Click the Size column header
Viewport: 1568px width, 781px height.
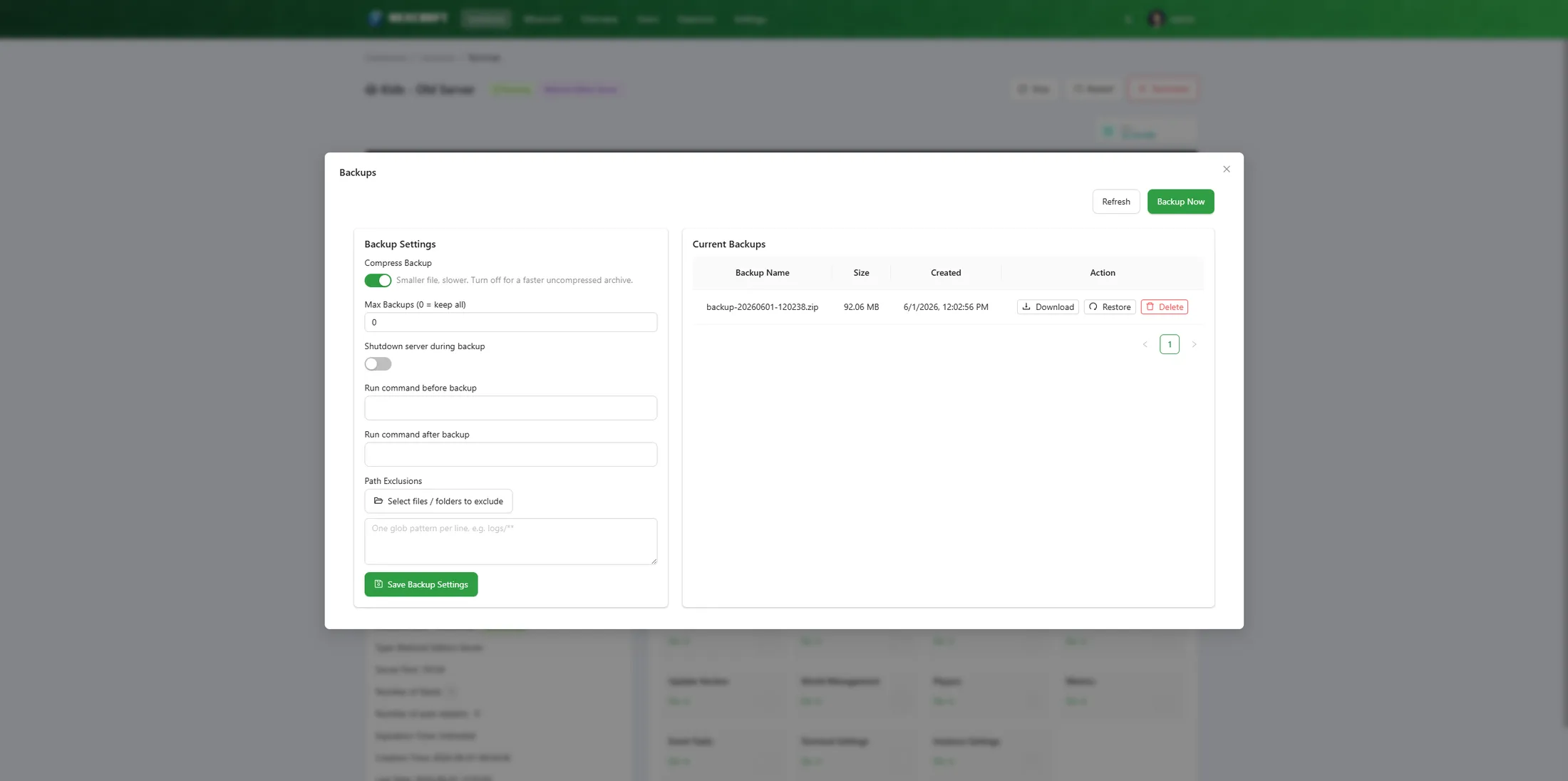(861, 273)
